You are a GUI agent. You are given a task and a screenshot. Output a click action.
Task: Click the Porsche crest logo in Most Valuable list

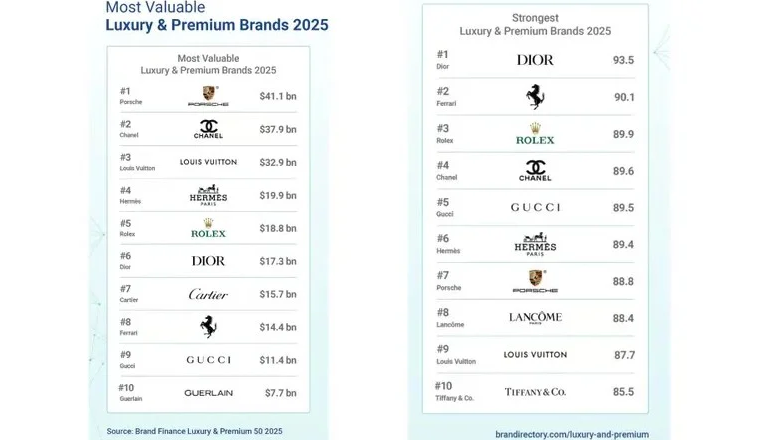point(208,96)
